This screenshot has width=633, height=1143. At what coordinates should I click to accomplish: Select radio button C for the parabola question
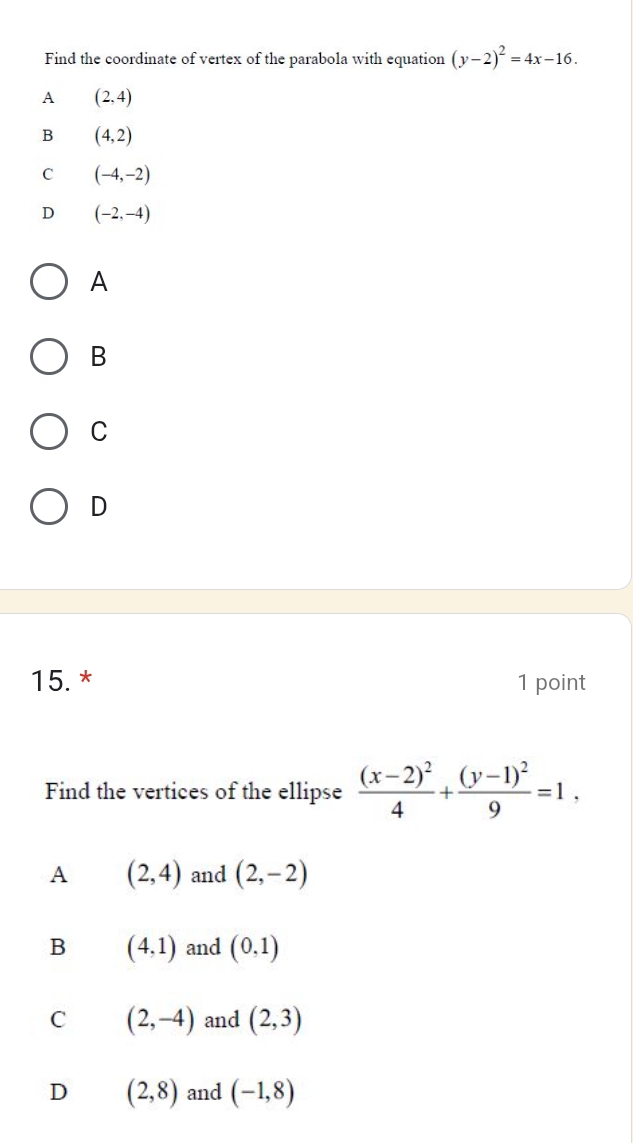pos(47,432)
